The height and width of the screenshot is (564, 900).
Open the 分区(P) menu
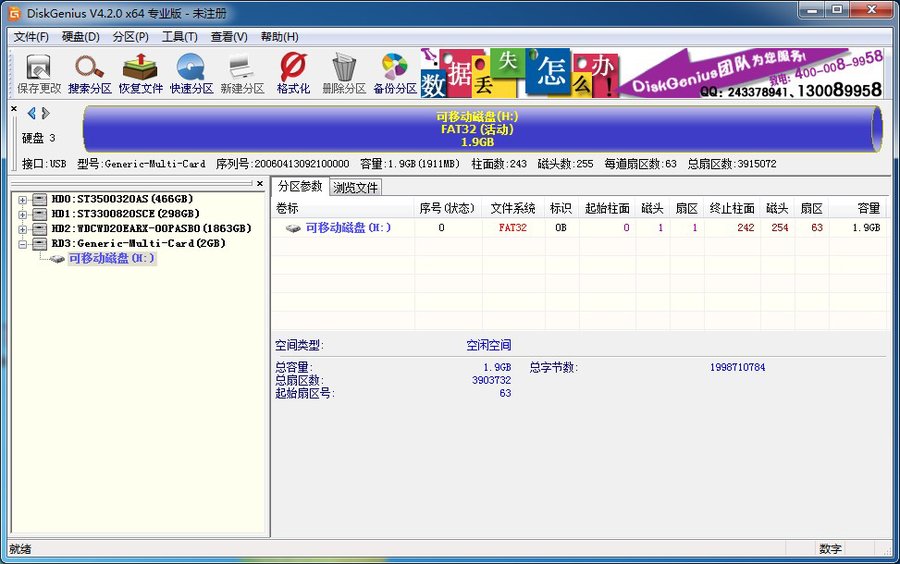[x=130, y=37]
